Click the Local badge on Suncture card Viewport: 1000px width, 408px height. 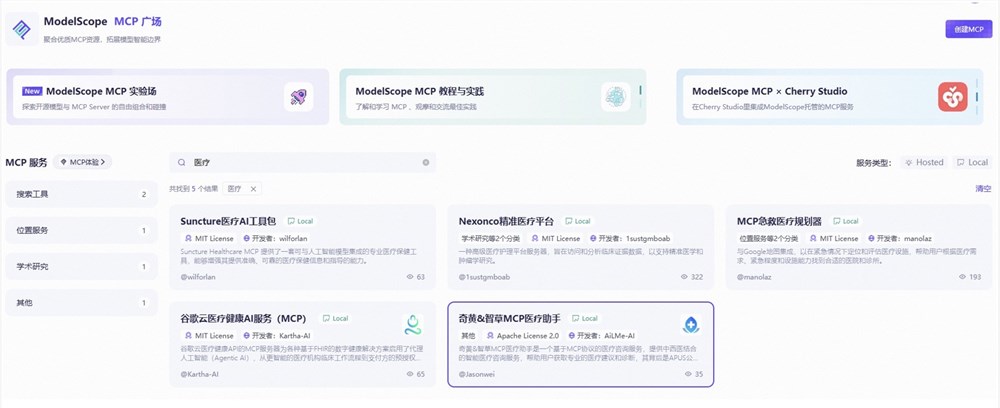pos(301,221)
